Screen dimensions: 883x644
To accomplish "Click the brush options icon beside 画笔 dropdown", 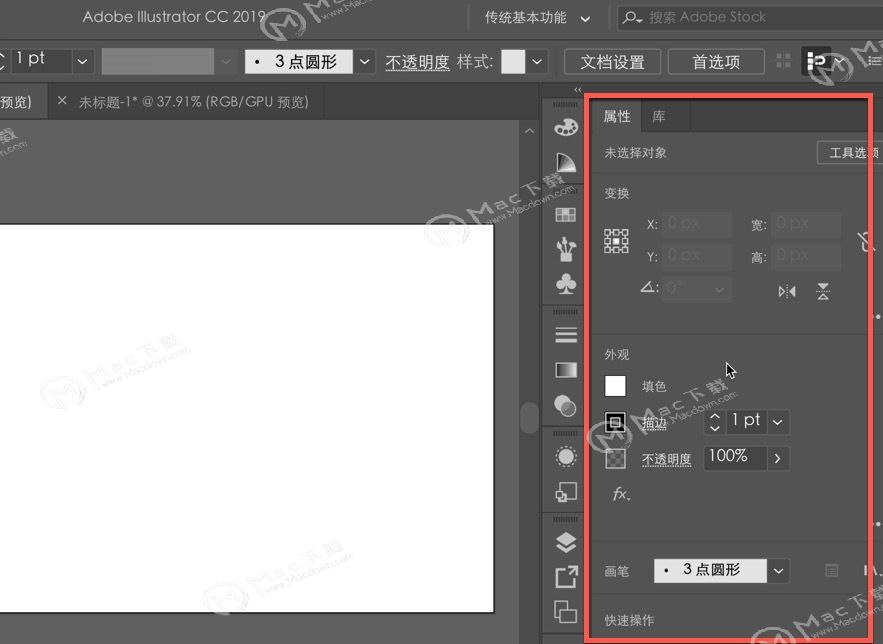I will 831,571.
